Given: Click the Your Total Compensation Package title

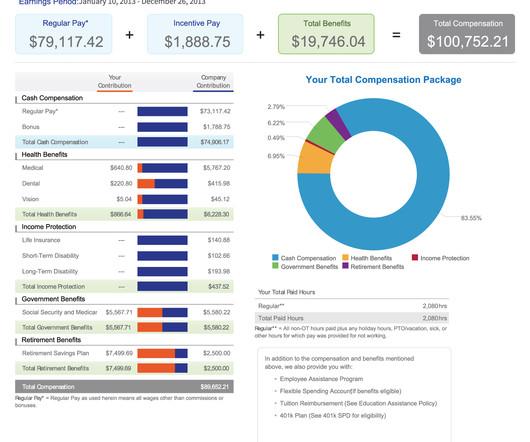Looking at the screenshot, I should pyautogui.click(x=383, y=80).
